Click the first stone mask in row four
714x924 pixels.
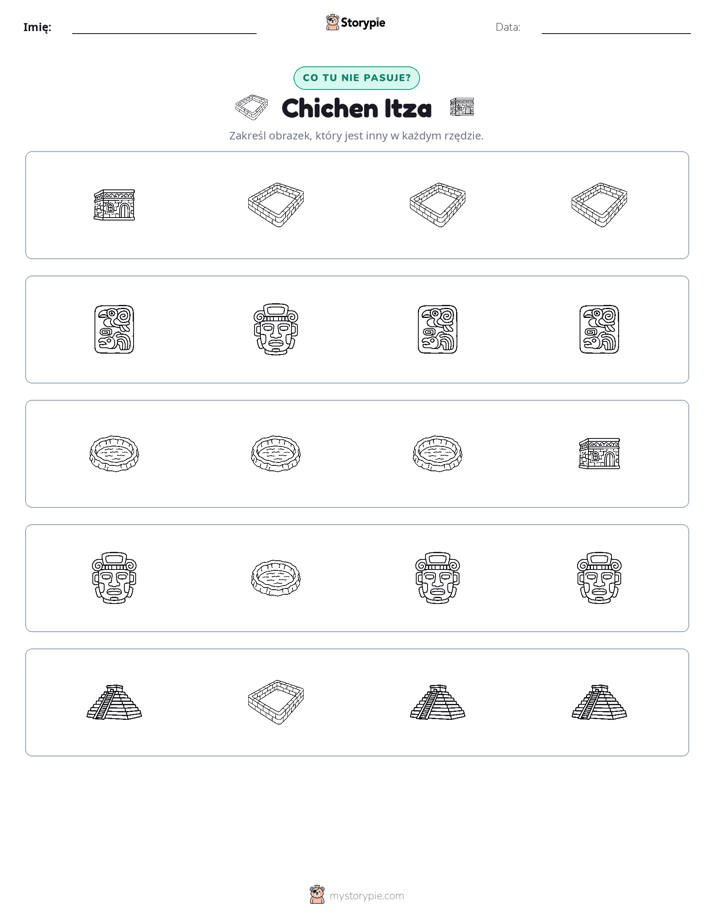tap(114, 578)
